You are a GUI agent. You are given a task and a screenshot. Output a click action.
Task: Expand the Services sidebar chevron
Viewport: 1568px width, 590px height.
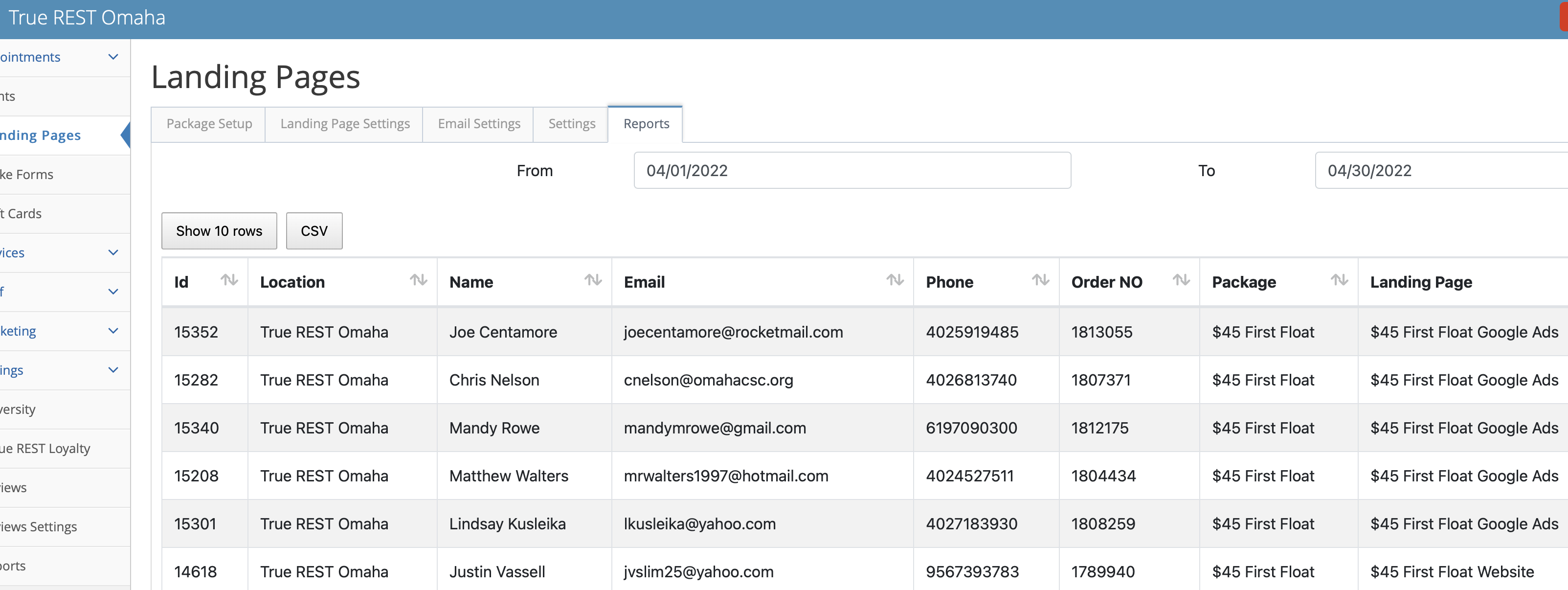pos(113,253)
